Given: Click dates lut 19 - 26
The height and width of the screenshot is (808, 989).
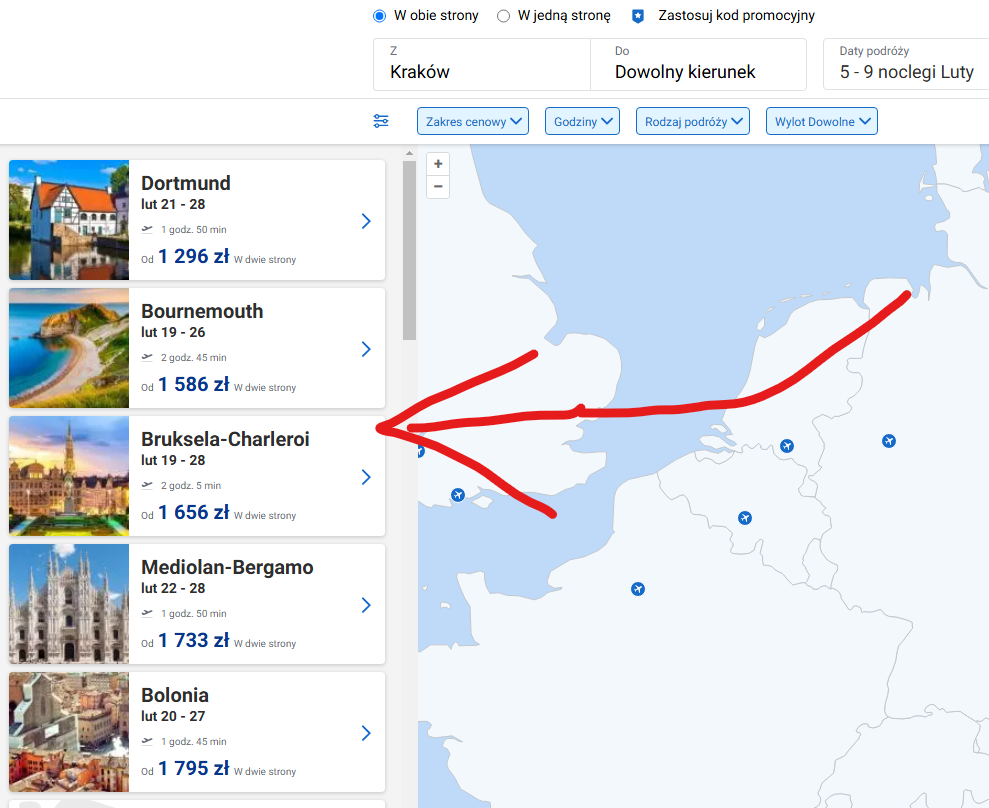Looking at the screenshot, I should click(x=173, y=332).
